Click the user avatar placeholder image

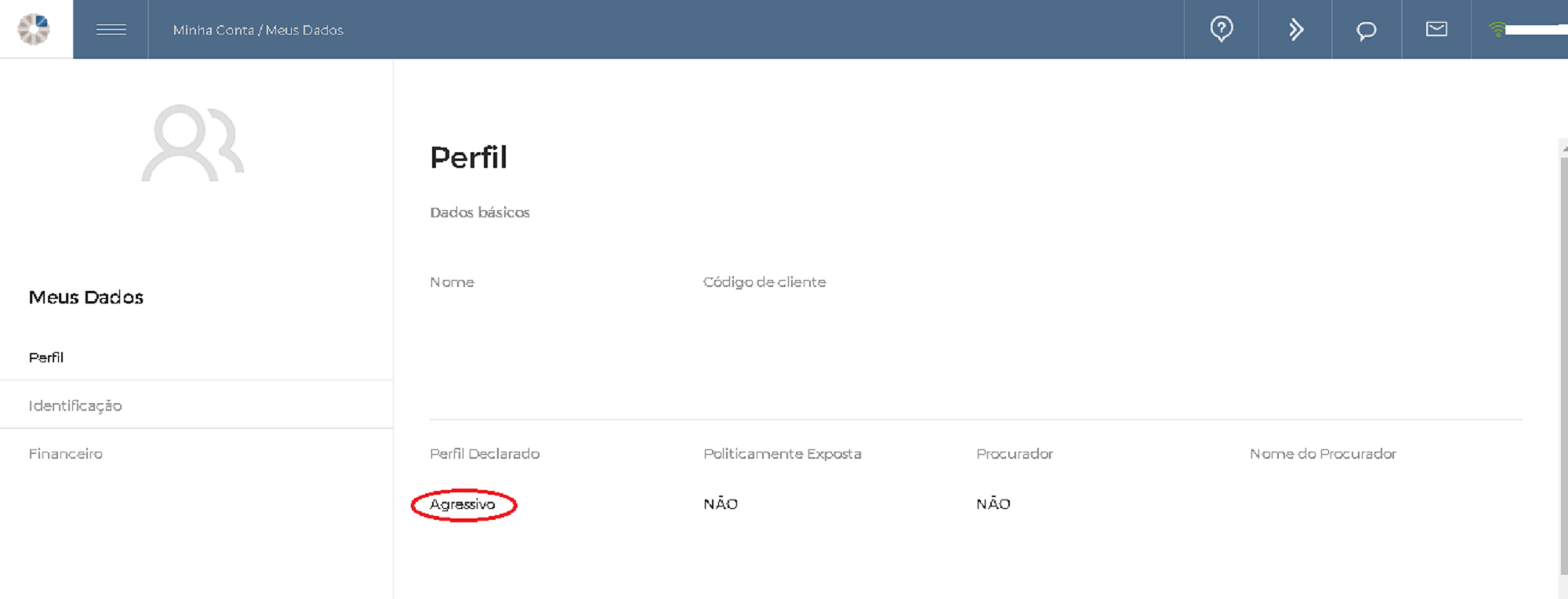193,144
